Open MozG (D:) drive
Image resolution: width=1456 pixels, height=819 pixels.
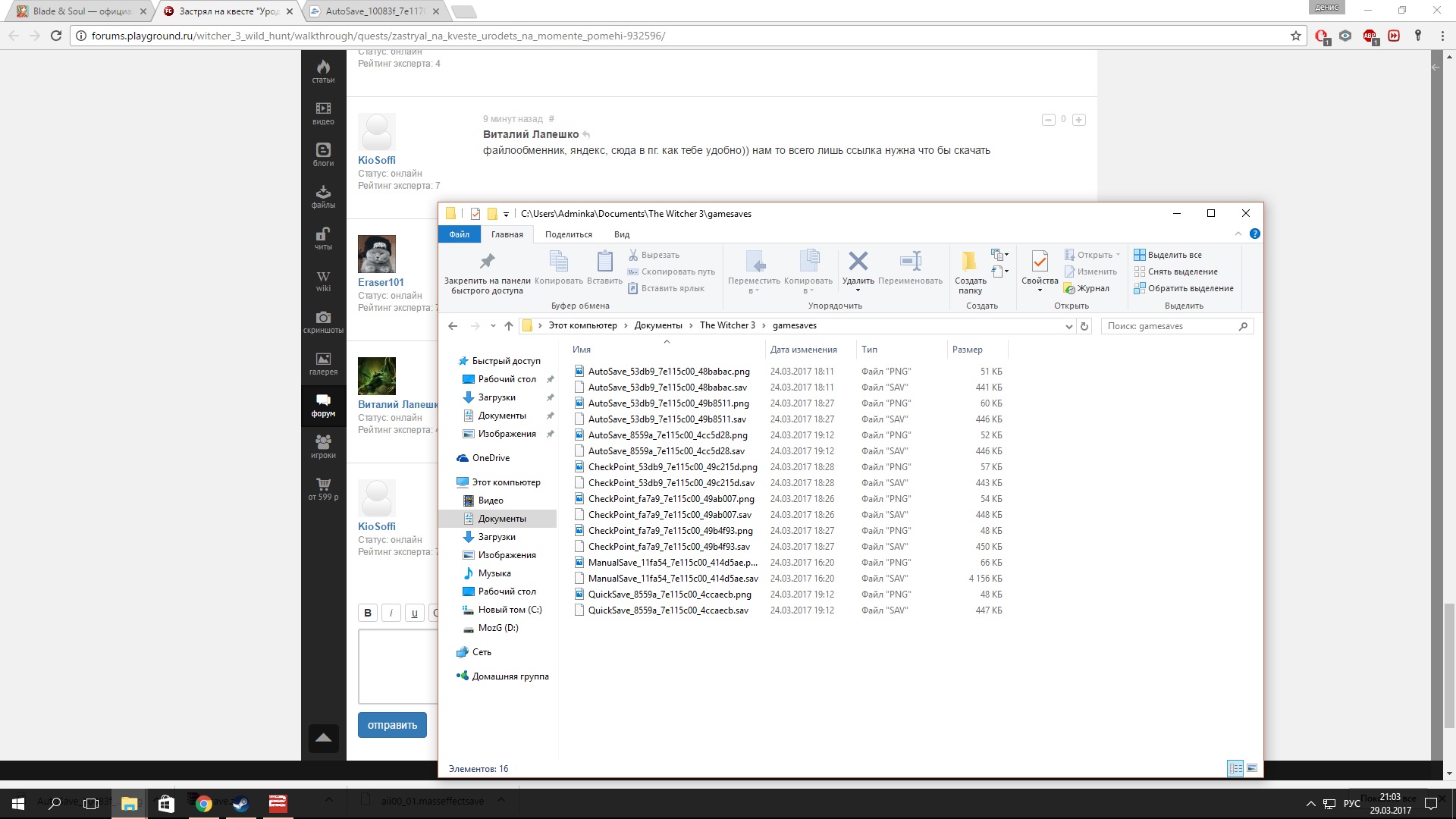[x=497, y=628]
